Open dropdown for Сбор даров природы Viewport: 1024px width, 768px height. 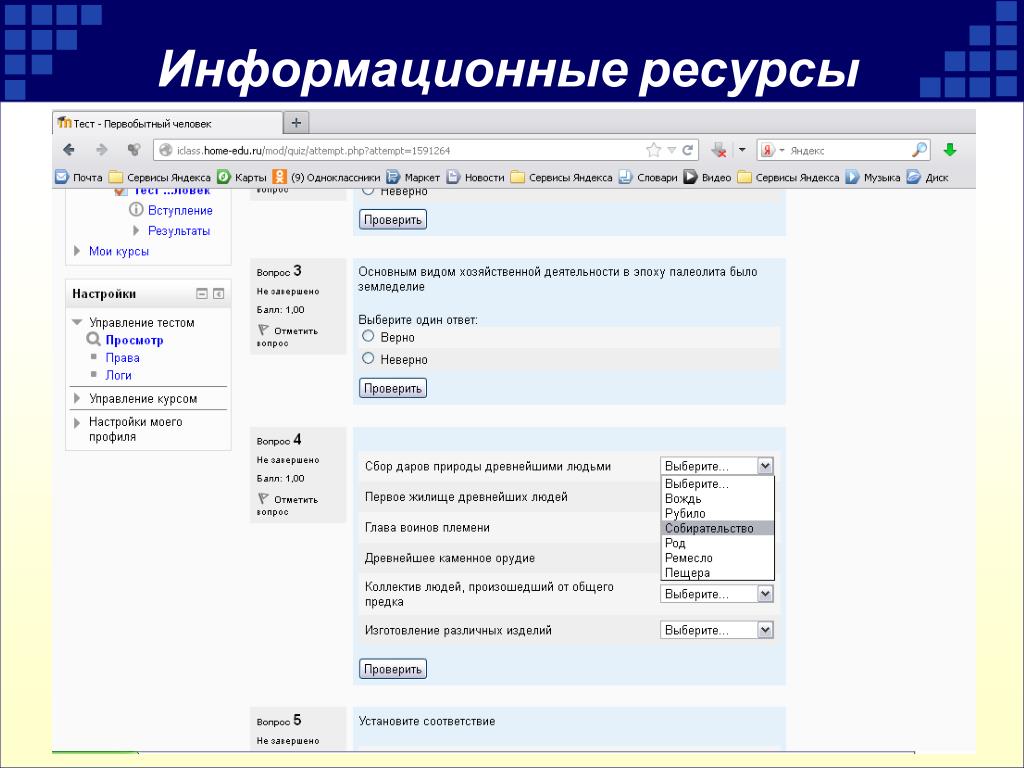[717, 466]
